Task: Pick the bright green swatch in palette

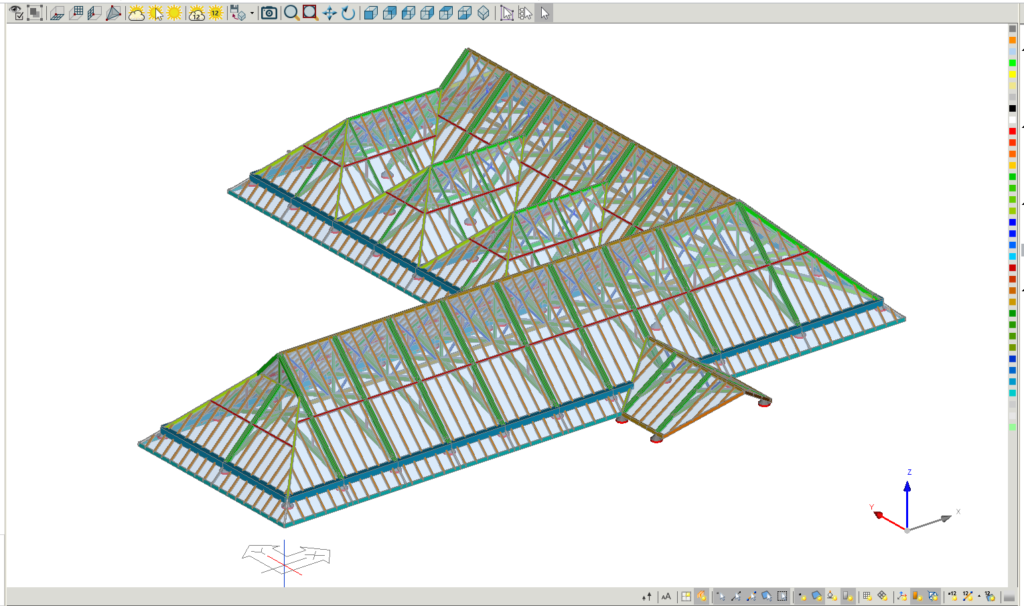Action: [1012, 63]
